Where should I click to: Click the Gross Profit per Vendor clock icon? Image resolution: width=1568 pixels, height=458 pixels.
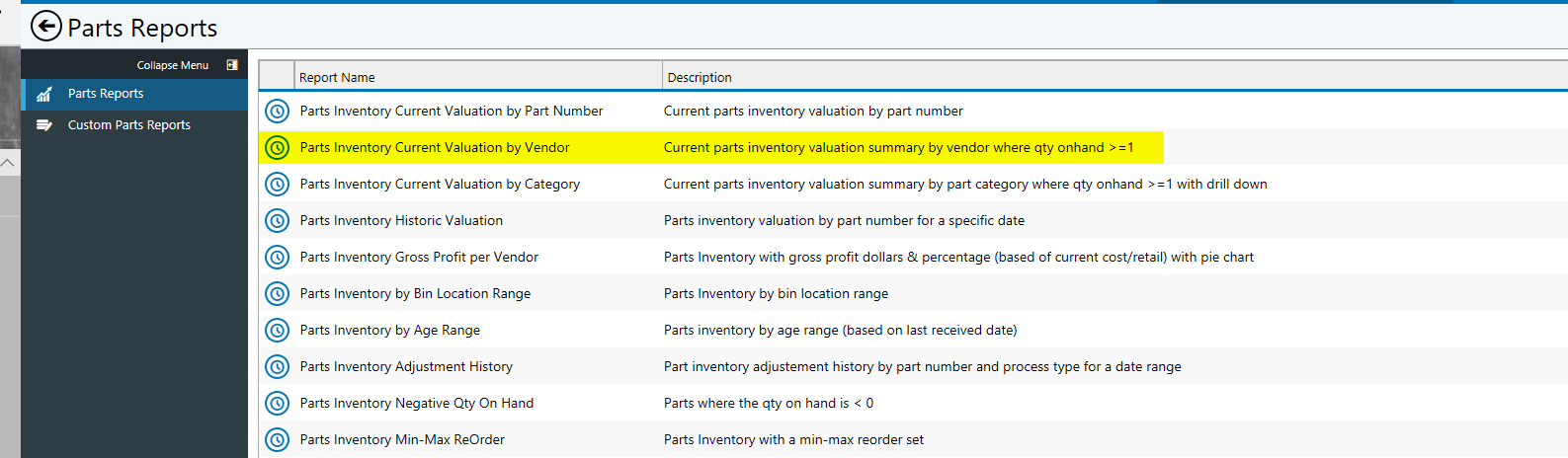pyautogui.click(x=278, y=258)
